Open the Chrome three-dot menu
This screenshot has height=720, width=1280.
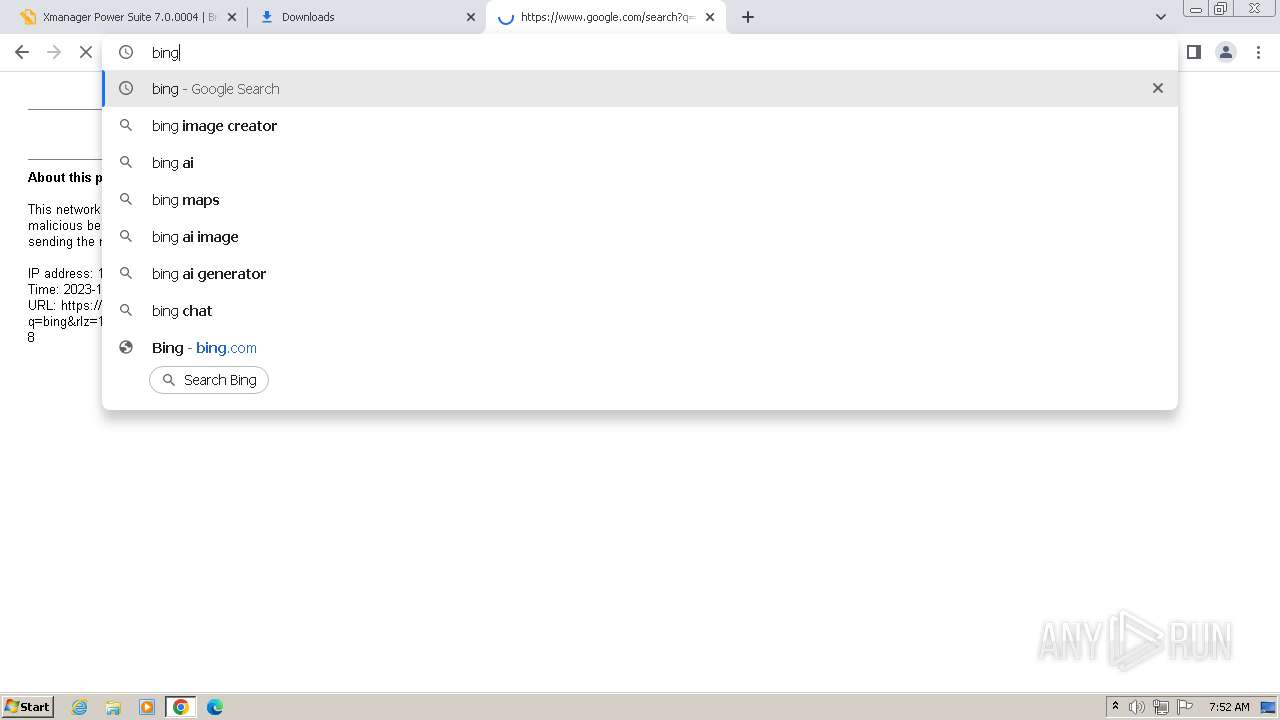pos(1258,52)
